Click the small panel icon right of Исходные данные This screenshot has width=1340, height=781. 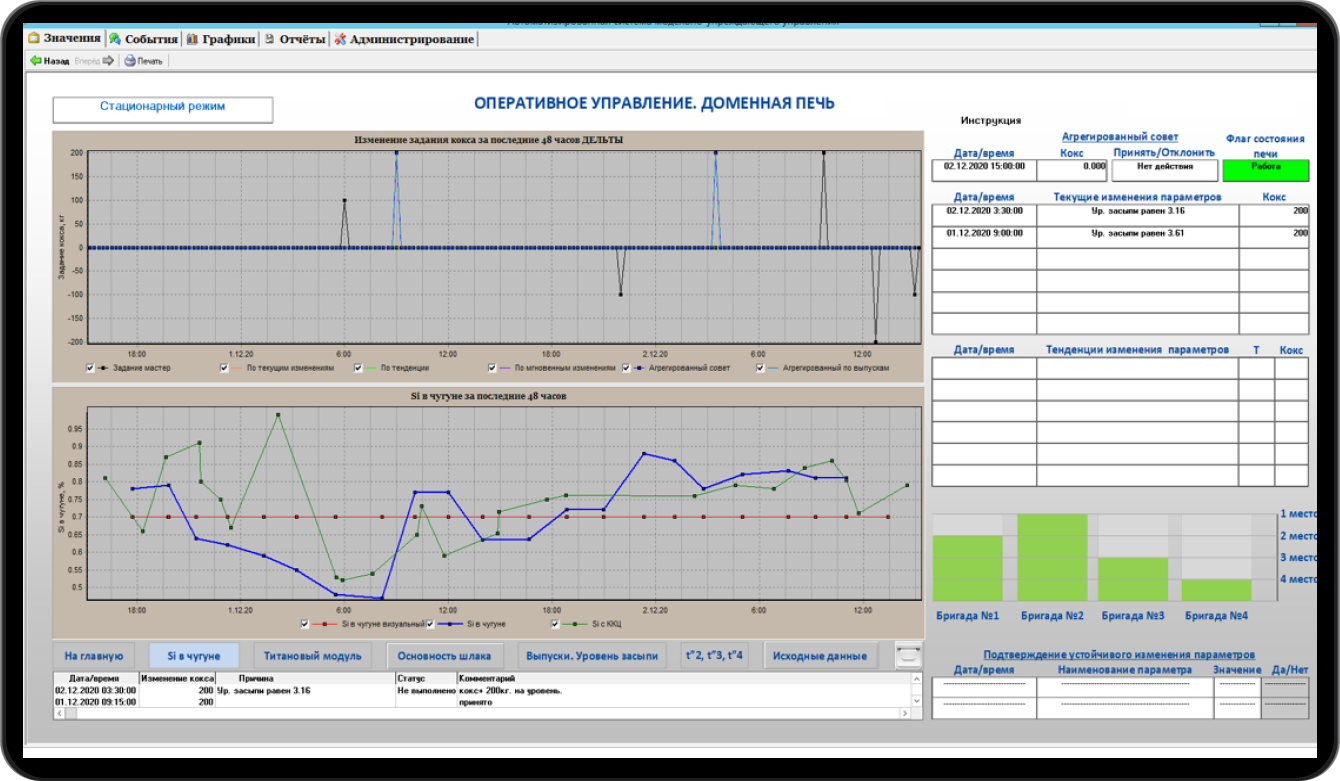tap(908, 656)
